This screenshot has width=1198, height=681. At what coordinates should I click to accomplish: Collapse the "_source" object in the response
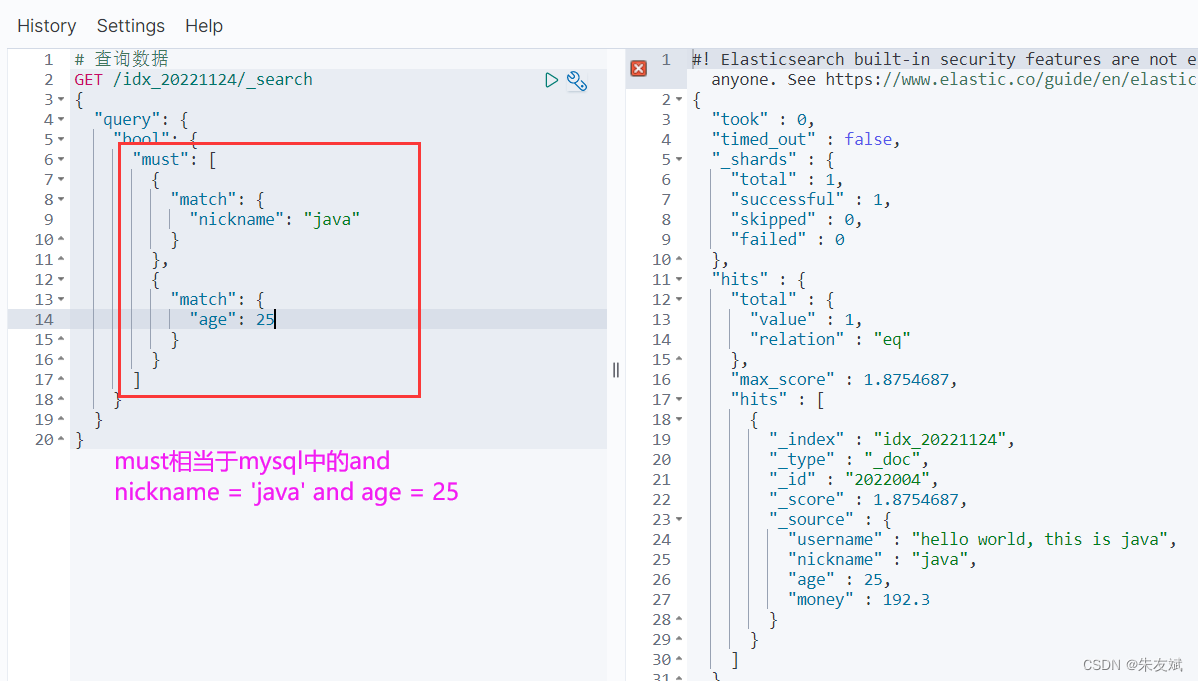[680, 518]
